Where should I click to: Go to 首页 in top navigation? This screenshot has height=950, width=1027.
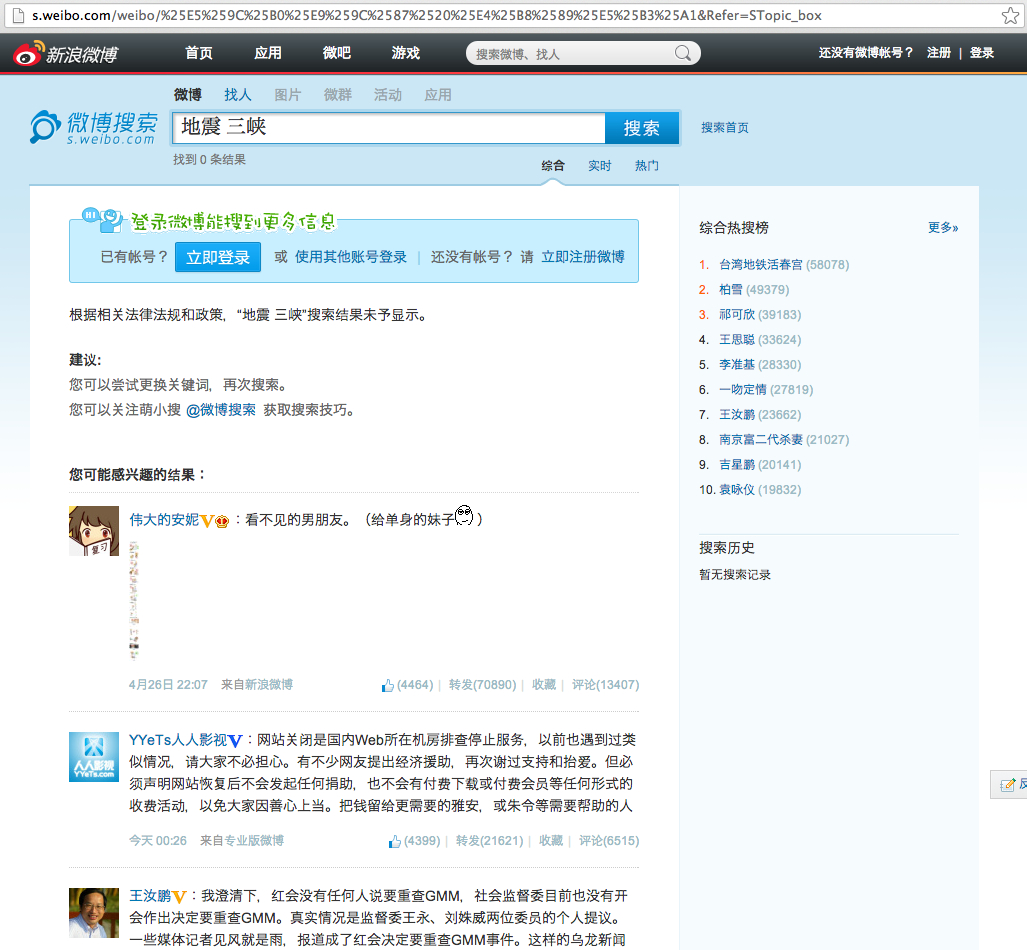[199, 53]
